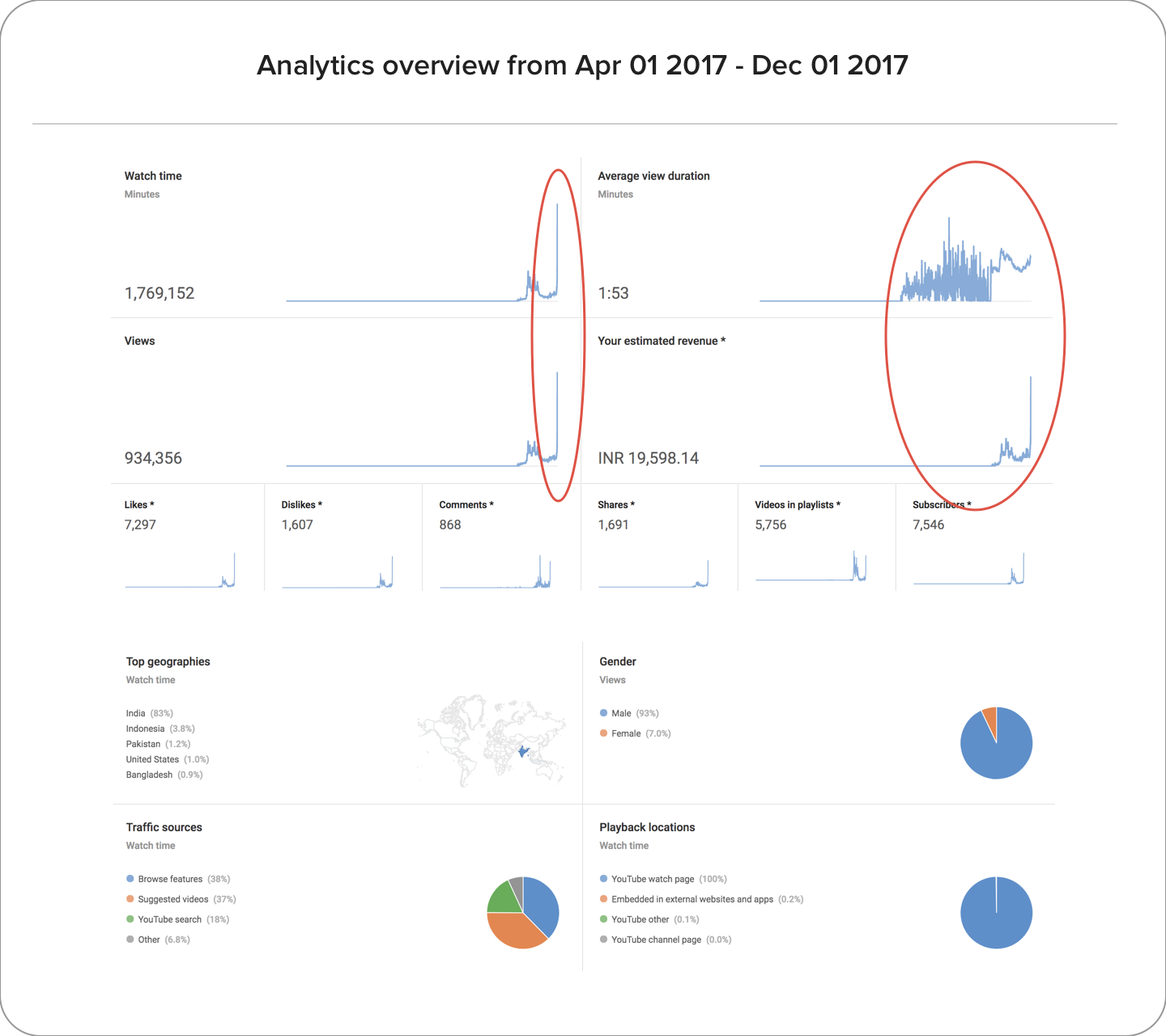Click the estimated revenue line chart

point(896,421)
